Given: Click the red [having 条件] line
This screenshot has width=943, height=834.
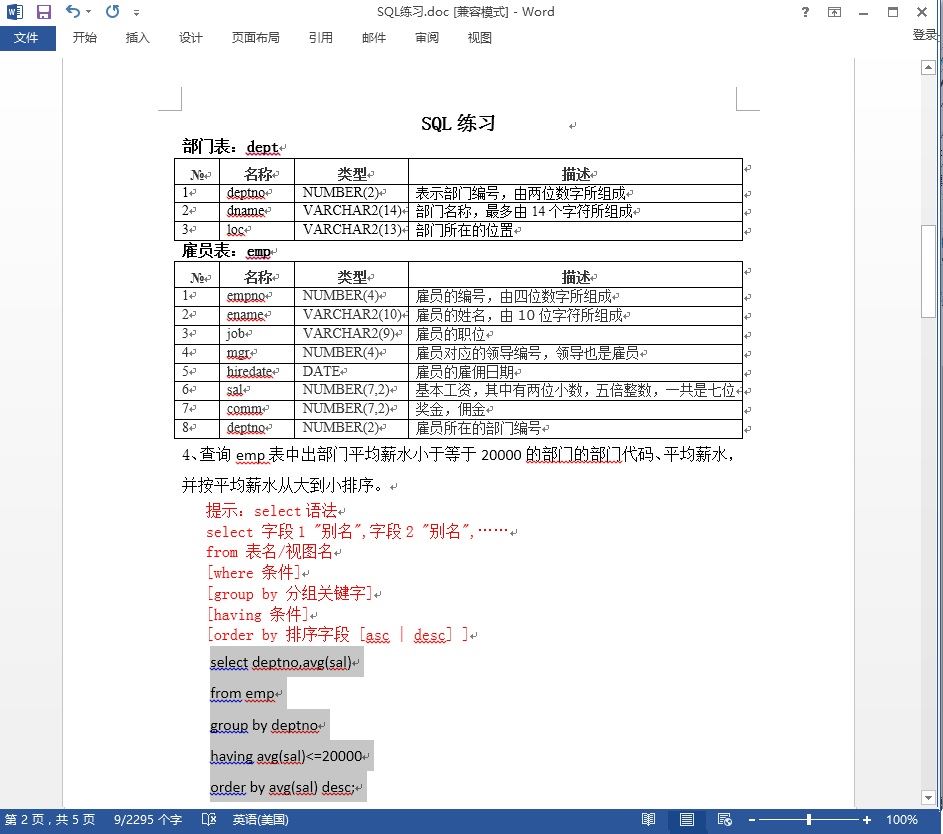Looking at the screenshot, I should tap(257, 614).
